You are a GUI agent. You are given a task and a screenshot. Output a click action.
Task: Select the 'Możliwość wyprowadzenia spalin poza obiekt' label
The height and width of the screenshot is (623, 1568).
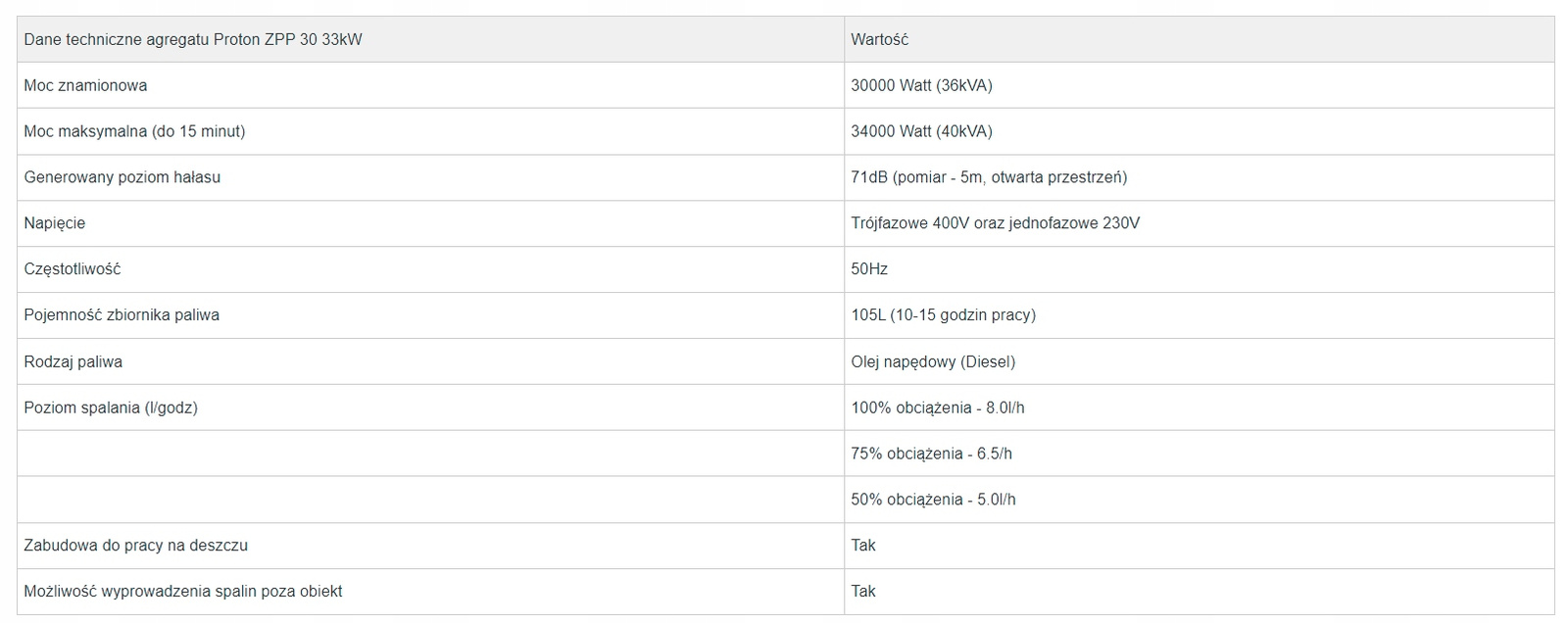pyautogui.click(x=183, y=592)
